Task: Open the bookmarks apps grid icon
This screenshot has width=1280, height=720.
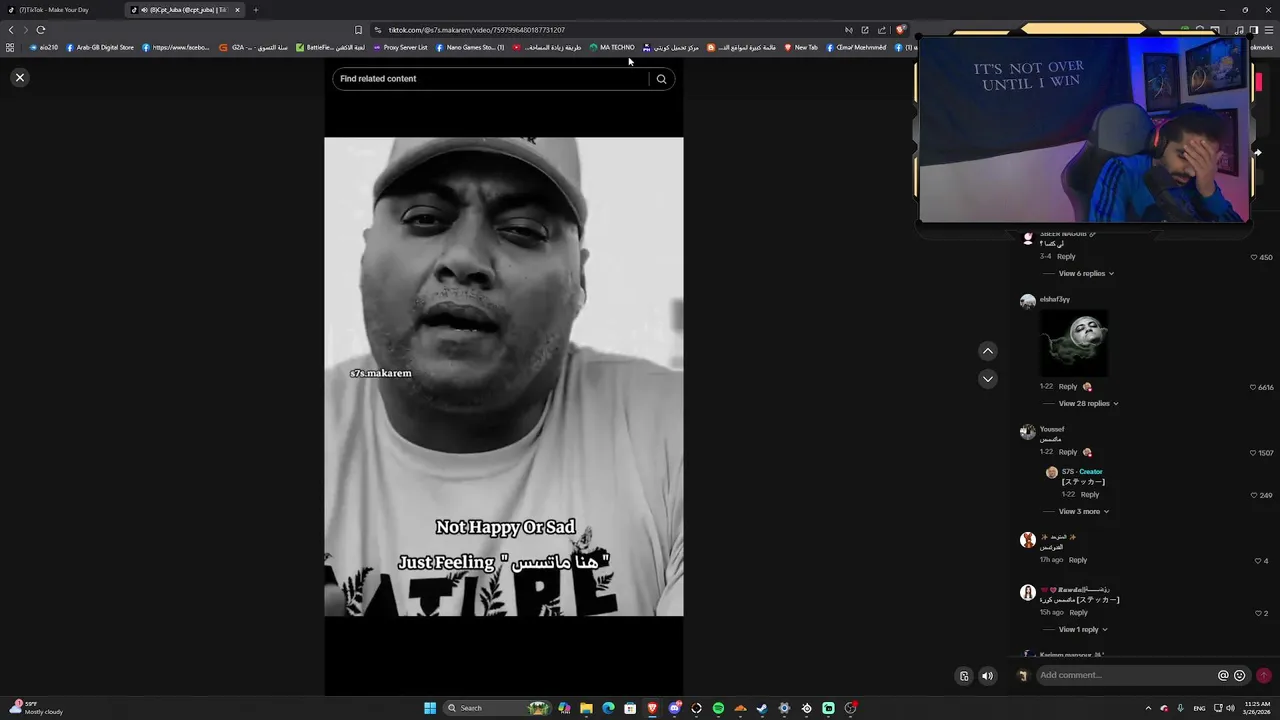Action: pyautogui.click(x=10, y=47)
